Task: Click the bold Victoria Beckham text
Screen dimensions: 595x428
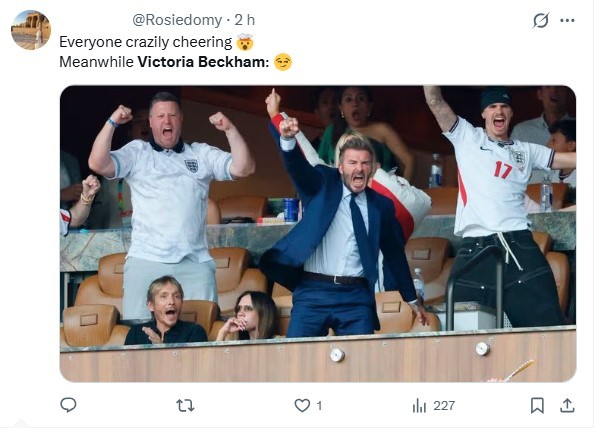Action: pyautogui.click(x=203, y=62)
